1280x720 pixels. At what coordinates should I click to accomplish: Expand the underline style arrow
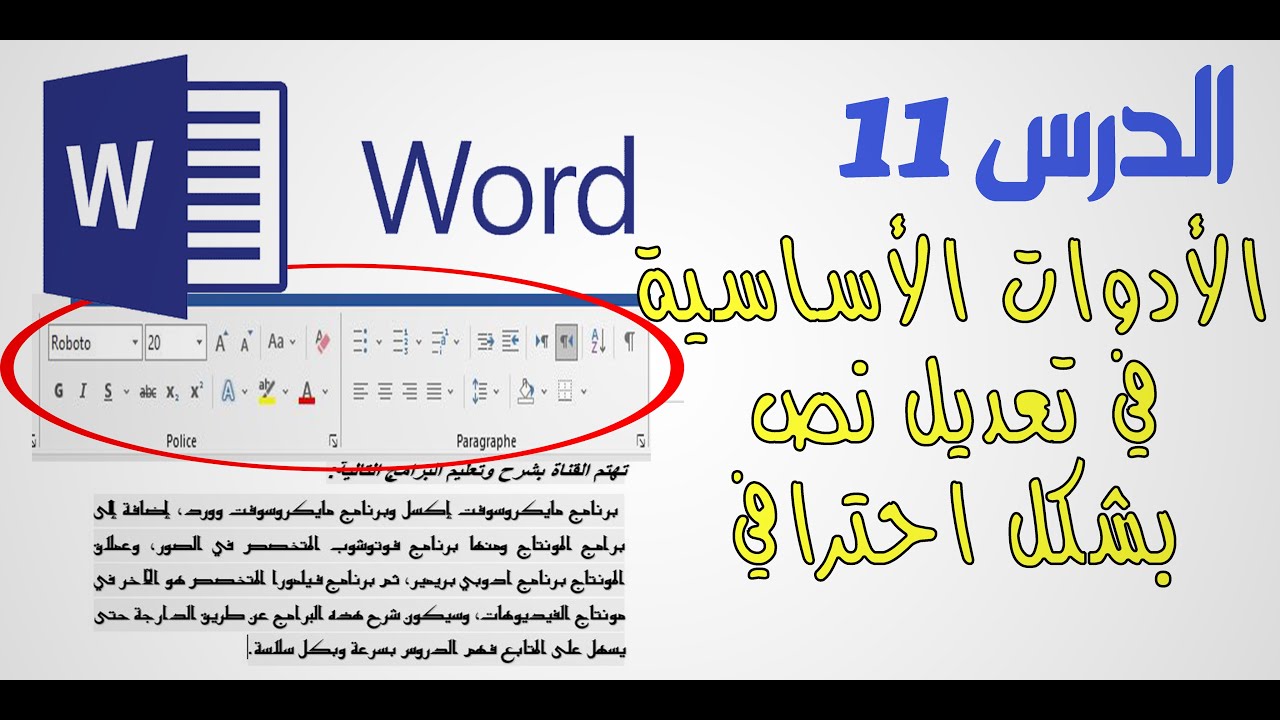tap(126, 391)
